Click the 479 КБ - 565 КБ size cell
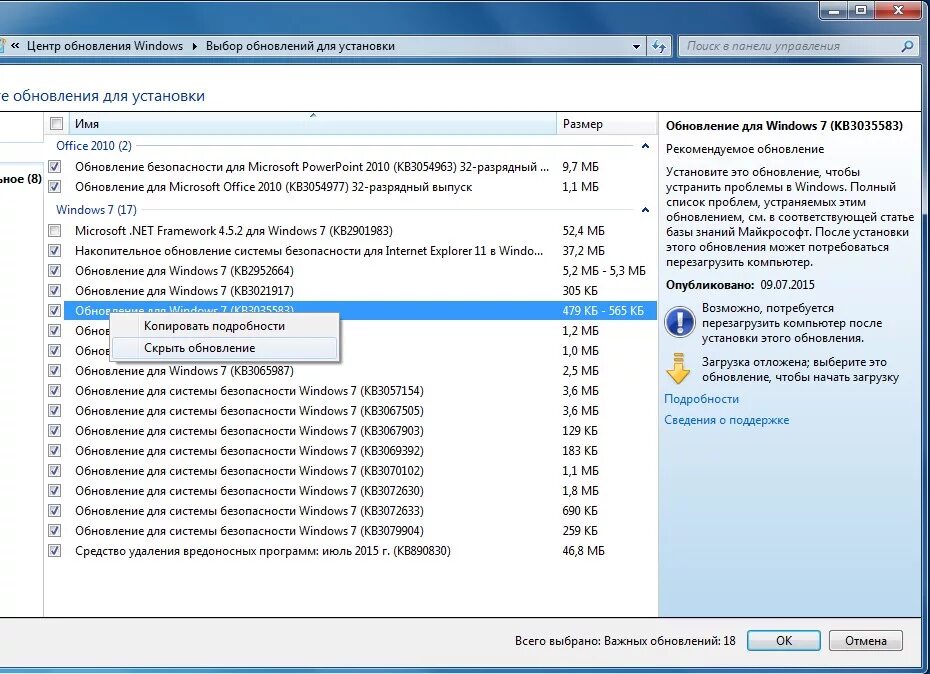Screen dimensions: 930x674 pos(603,310)
